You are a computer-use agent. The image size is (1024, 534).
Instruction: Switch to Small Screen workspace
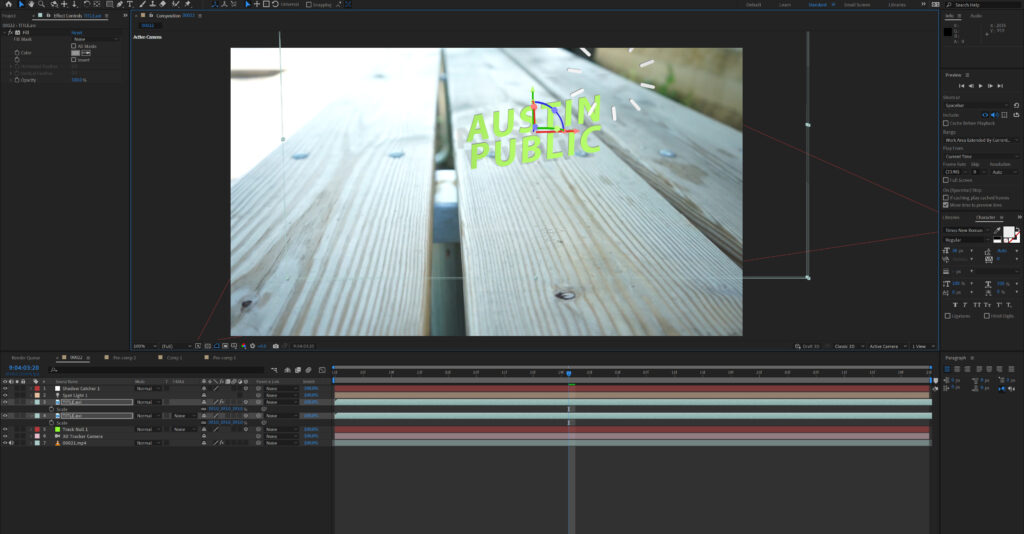(x=857, y=5)
